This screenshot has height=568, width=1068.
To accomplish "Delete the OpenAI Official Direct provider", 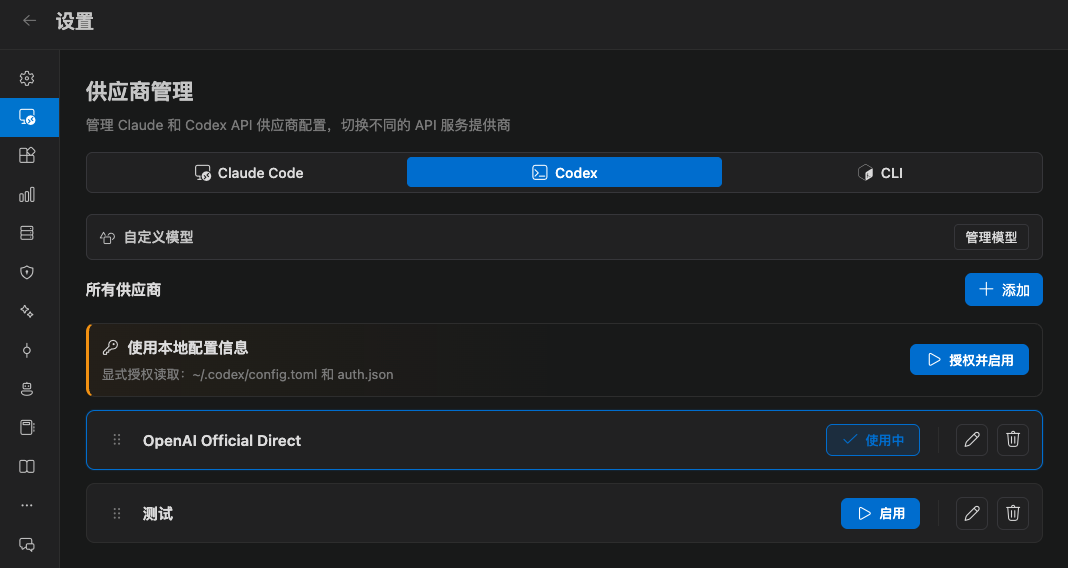I will 1013,440.
